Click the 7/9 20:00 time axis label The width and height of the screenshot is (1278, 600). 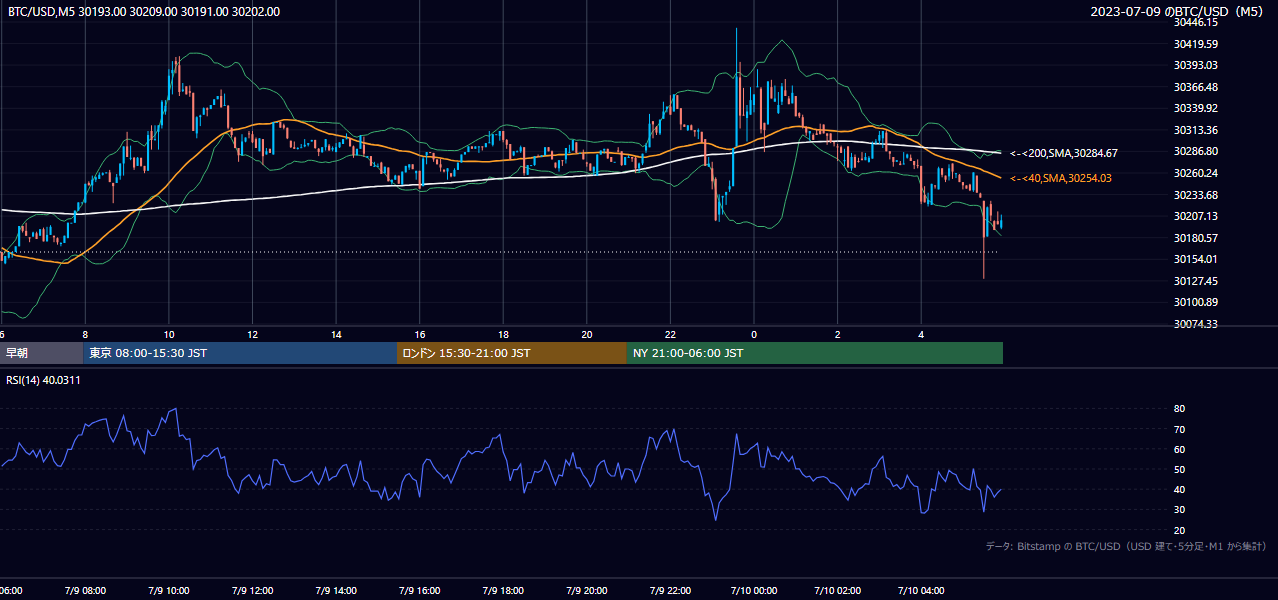(x=587, y=591)
